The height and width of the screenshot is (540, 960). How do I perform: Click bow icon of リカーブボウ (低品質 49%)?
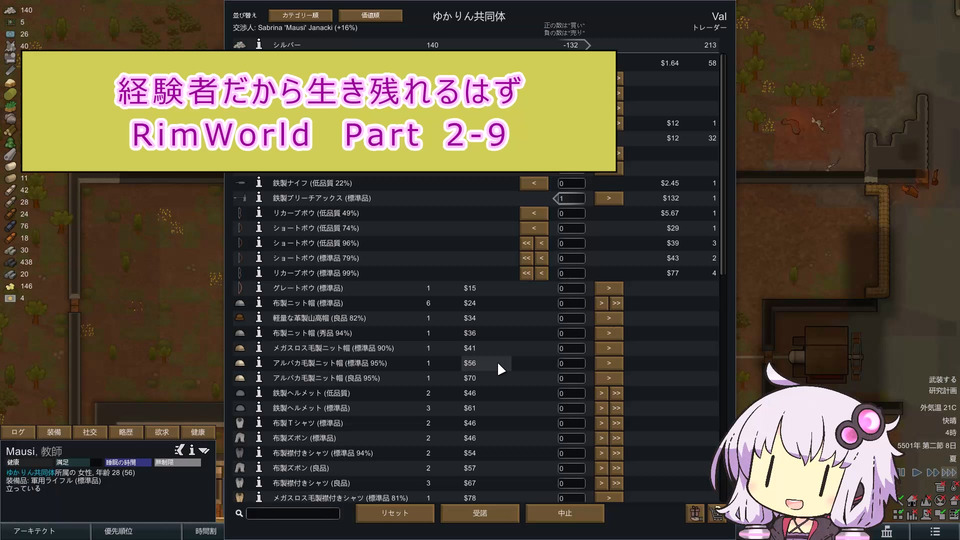(240, 213)
